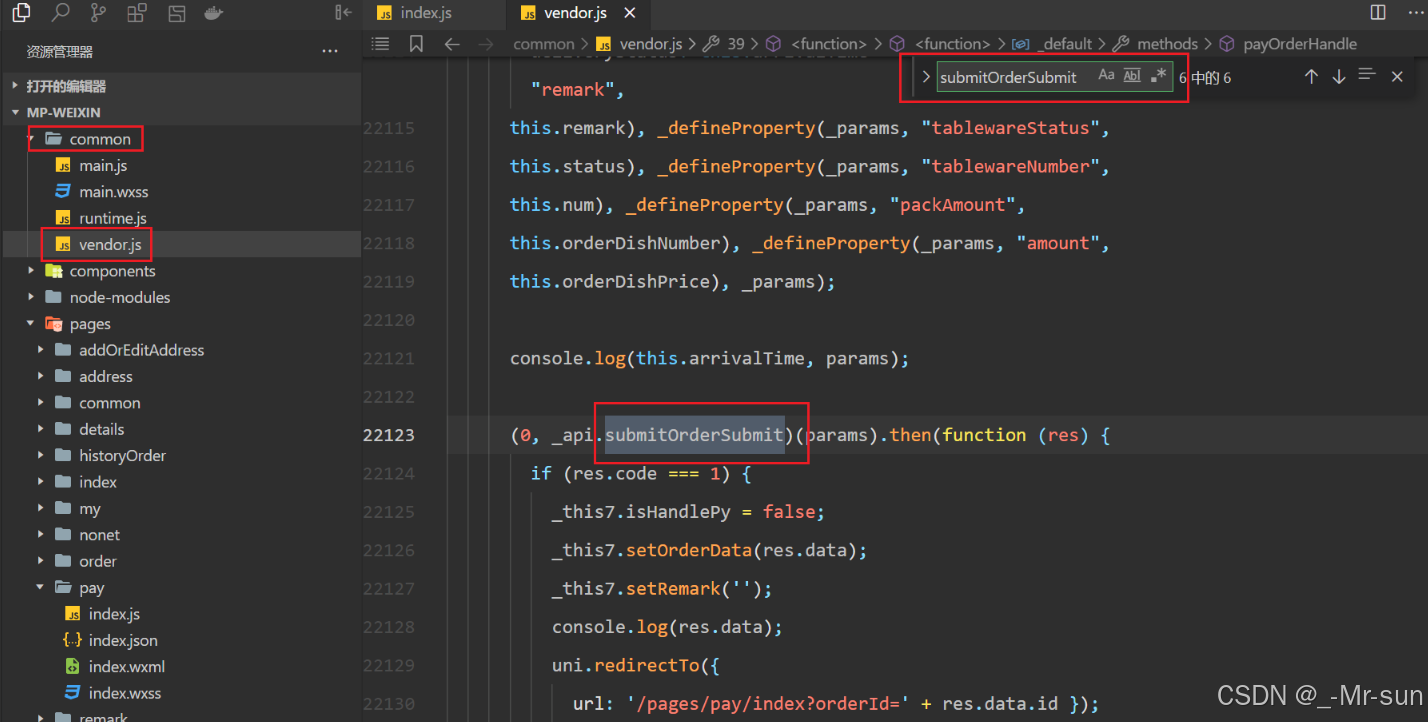Toggle the bookmark icon in breadcrumb bar

click(416, 44)
